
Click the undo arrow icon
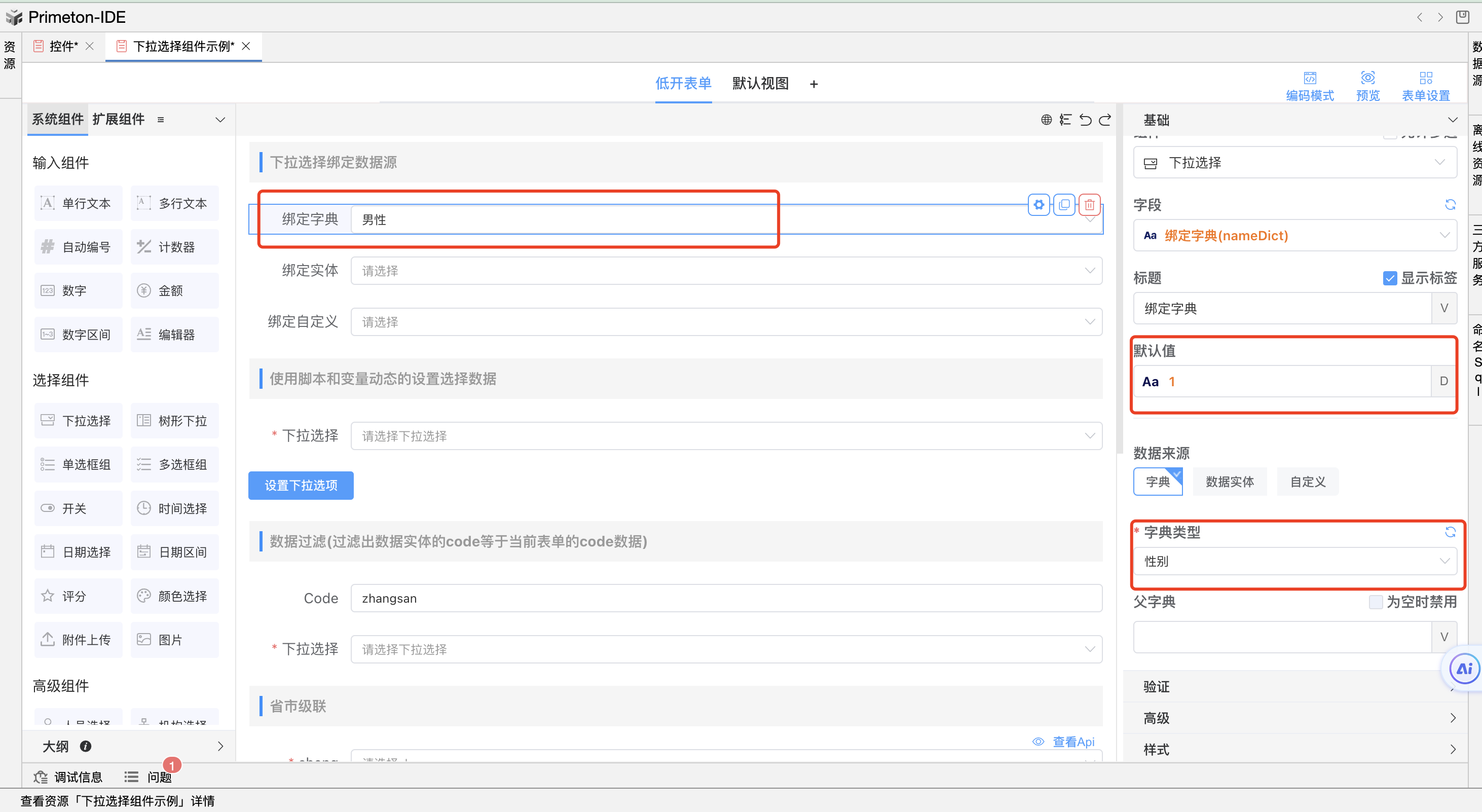pyautogui.click(x=1085, y=120)
